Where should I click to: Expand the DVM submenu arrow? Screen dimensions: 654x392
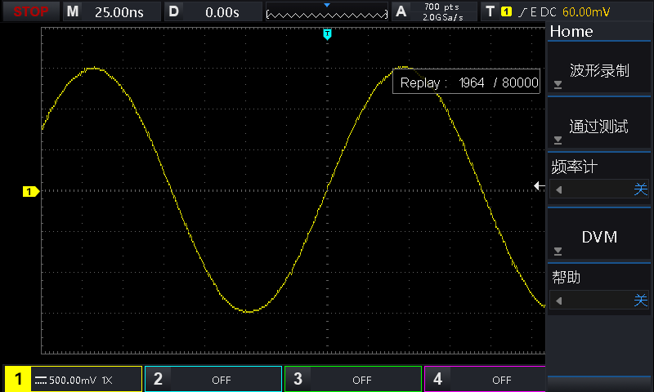click(x=558, y=251)
